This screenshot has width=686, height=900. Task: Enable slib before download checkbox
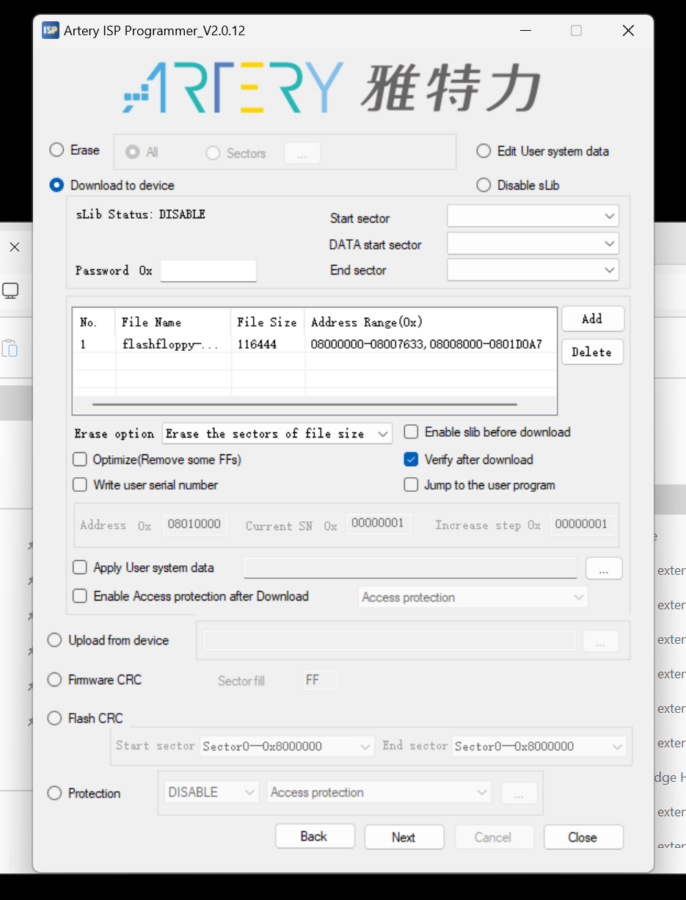coord(411,432)
